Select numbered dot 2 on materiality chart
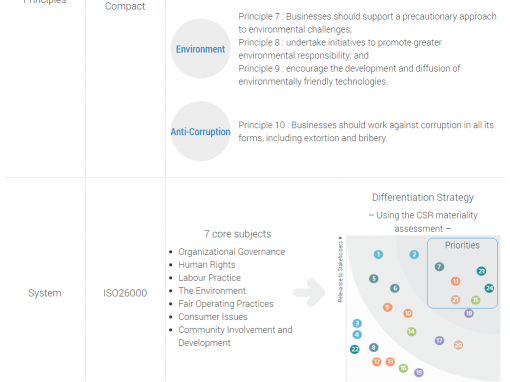 coord(414,255)
